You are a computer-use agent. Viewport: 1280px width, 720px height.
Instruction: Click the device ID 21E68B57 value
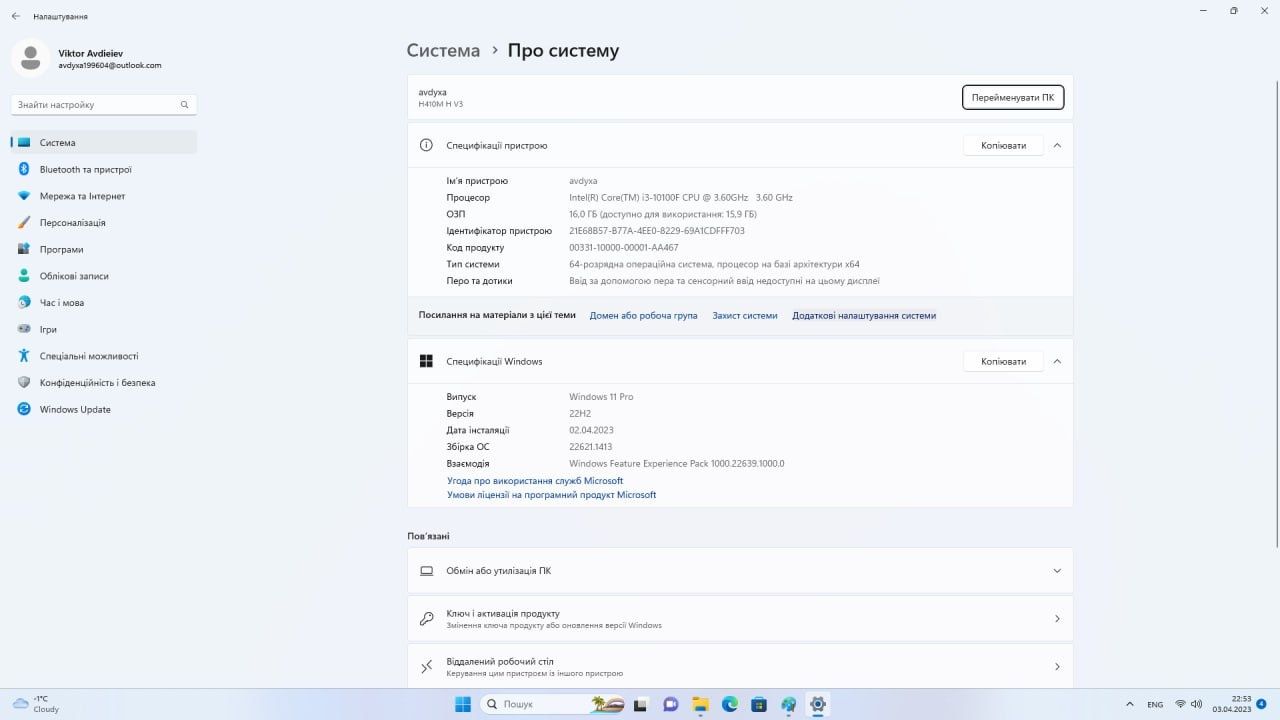coord(657,231)
